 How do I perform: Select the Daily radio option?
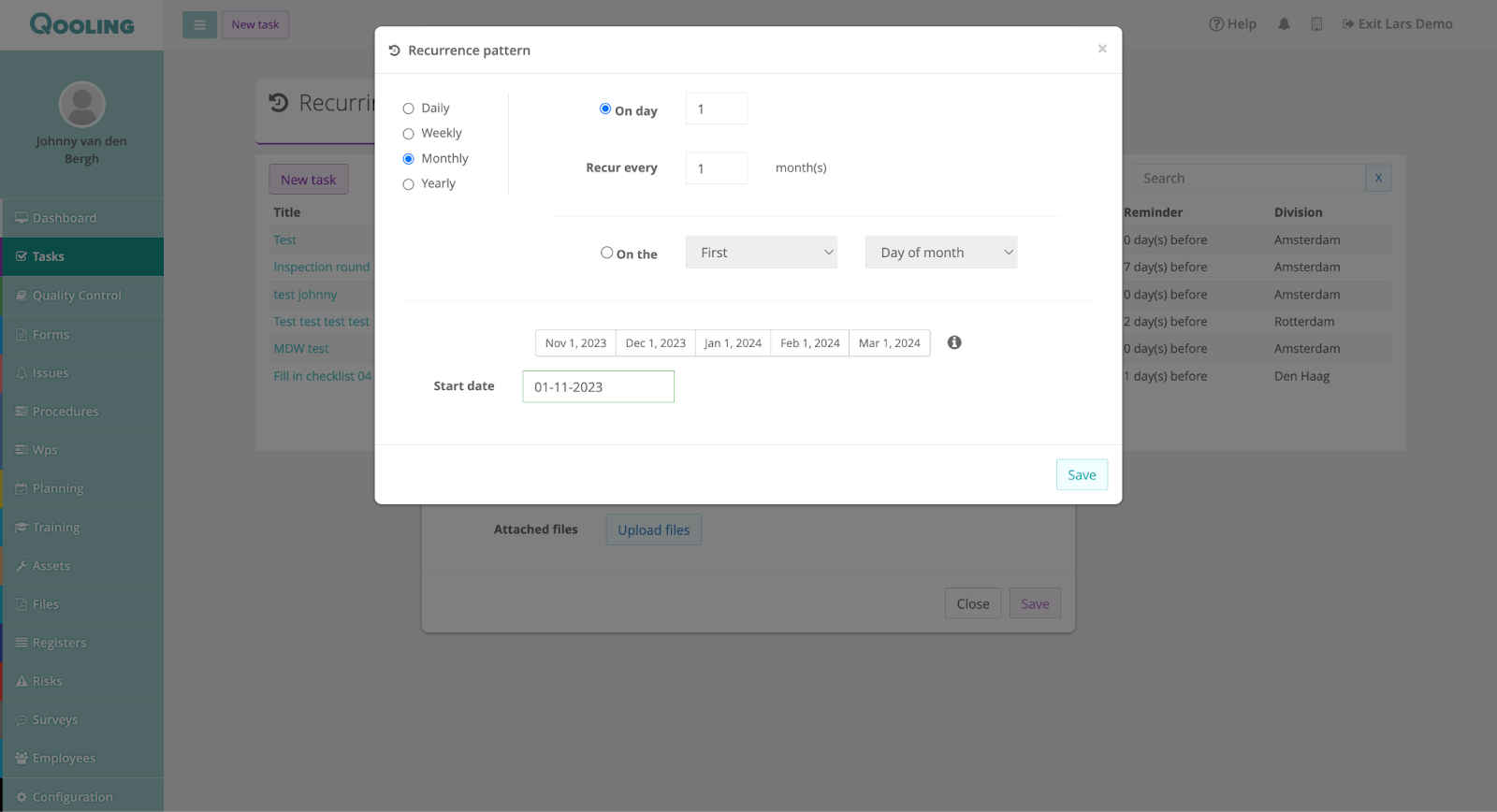[x=408, y=109]
